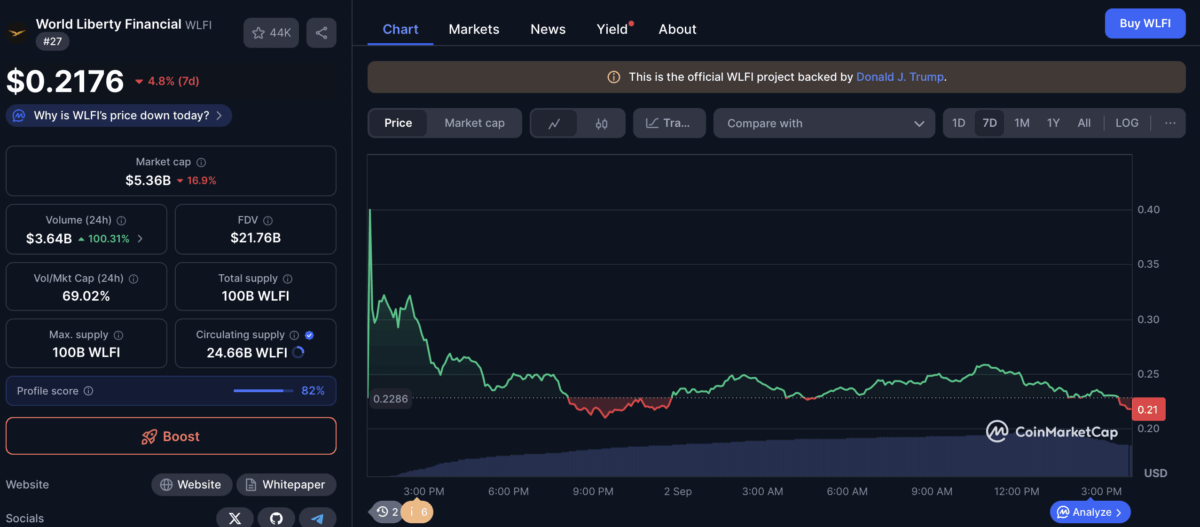Open Circulating supply info icon
This screenshot has height=527, width=1200.
tap(294, 335)
